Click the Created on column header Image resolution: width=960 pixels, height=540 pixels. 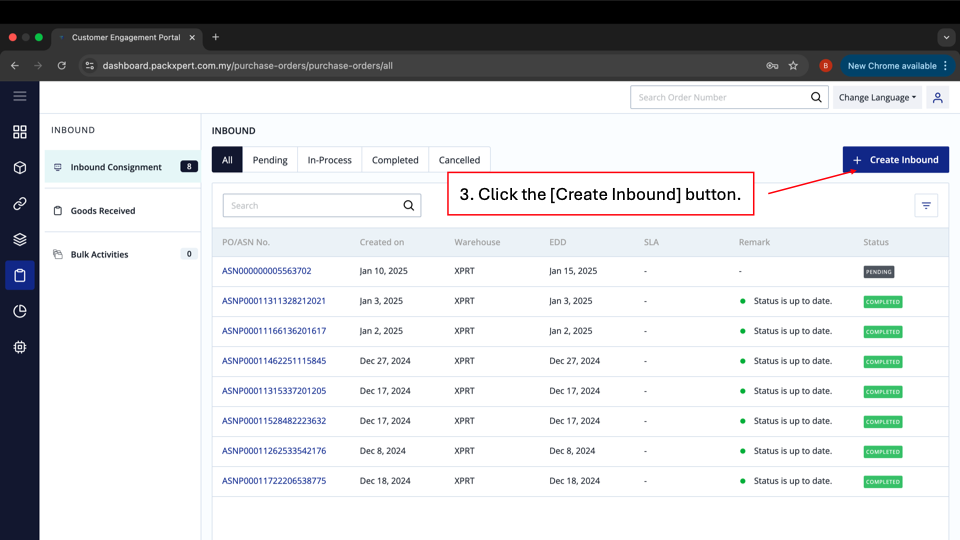coord(381,242)
